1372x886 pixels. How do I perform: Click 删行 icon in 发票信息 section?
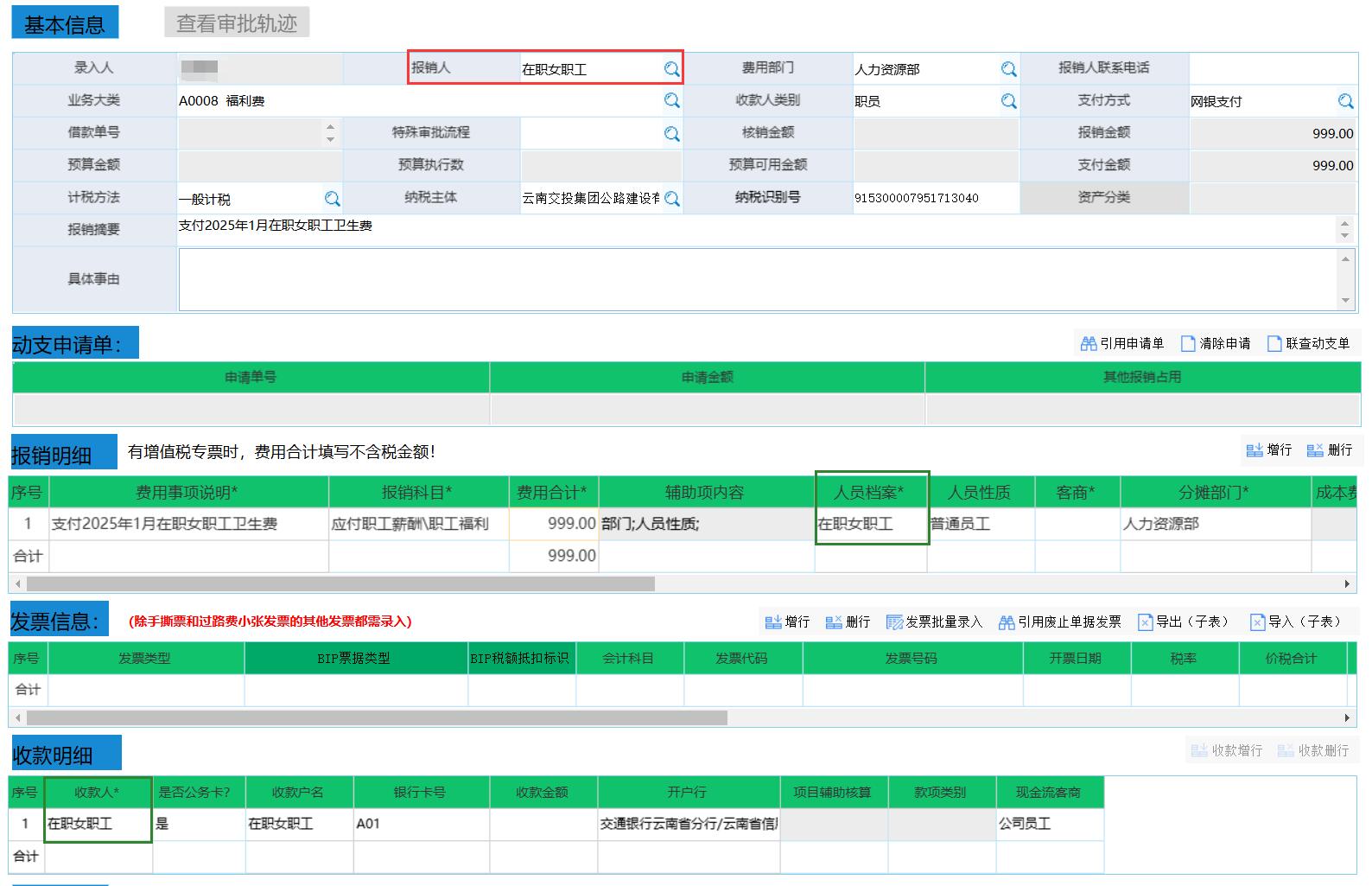tap(834, 622)
